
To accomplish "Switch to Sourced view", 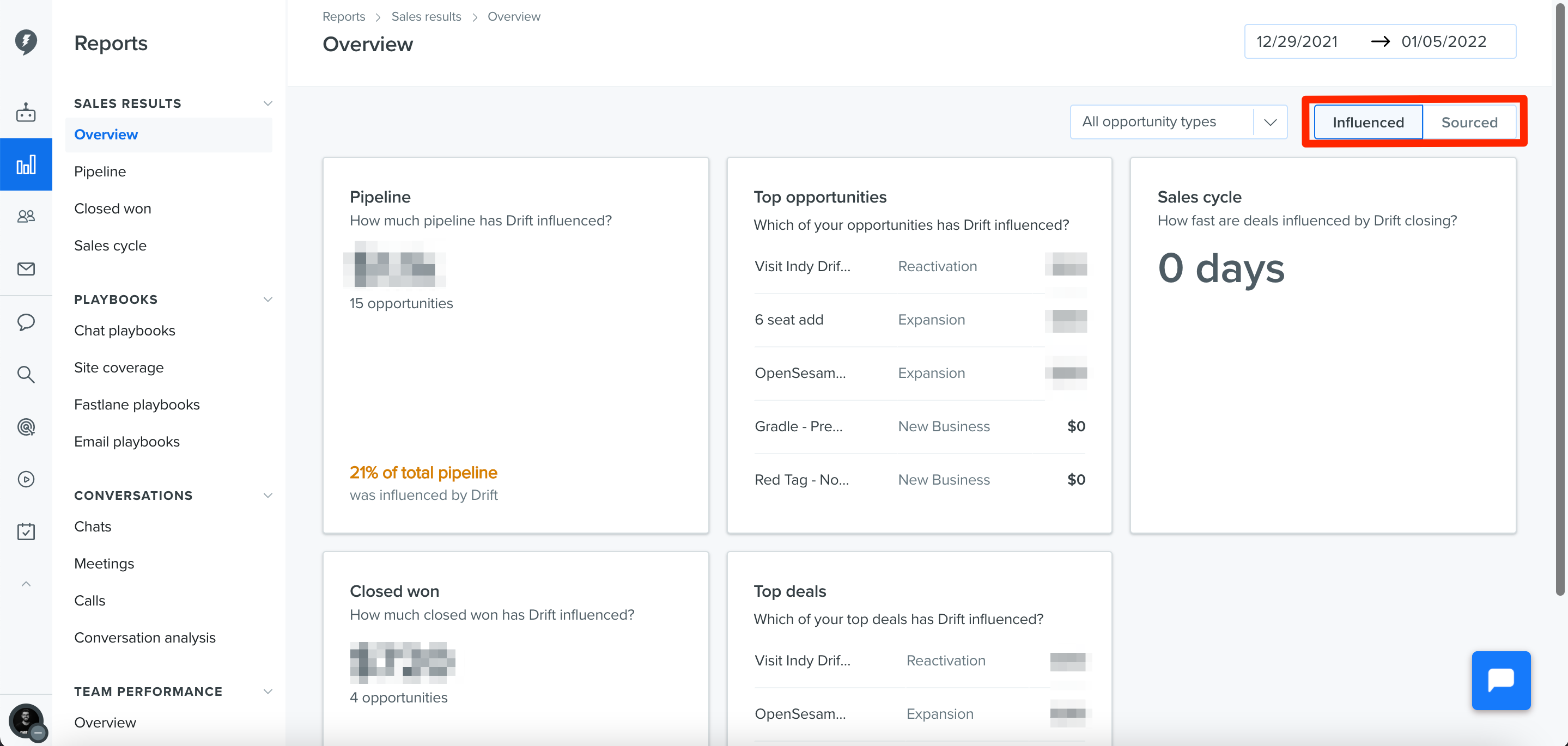I will click(1469, 123).
